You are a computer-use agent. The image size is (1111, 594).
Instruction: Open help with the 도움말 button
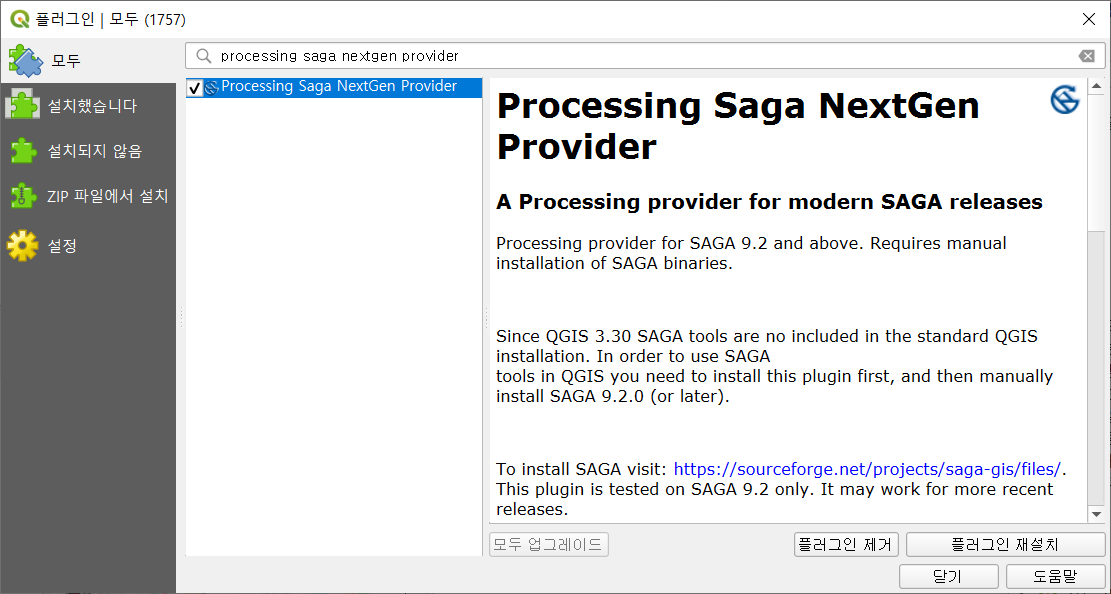pos(1055,576)
